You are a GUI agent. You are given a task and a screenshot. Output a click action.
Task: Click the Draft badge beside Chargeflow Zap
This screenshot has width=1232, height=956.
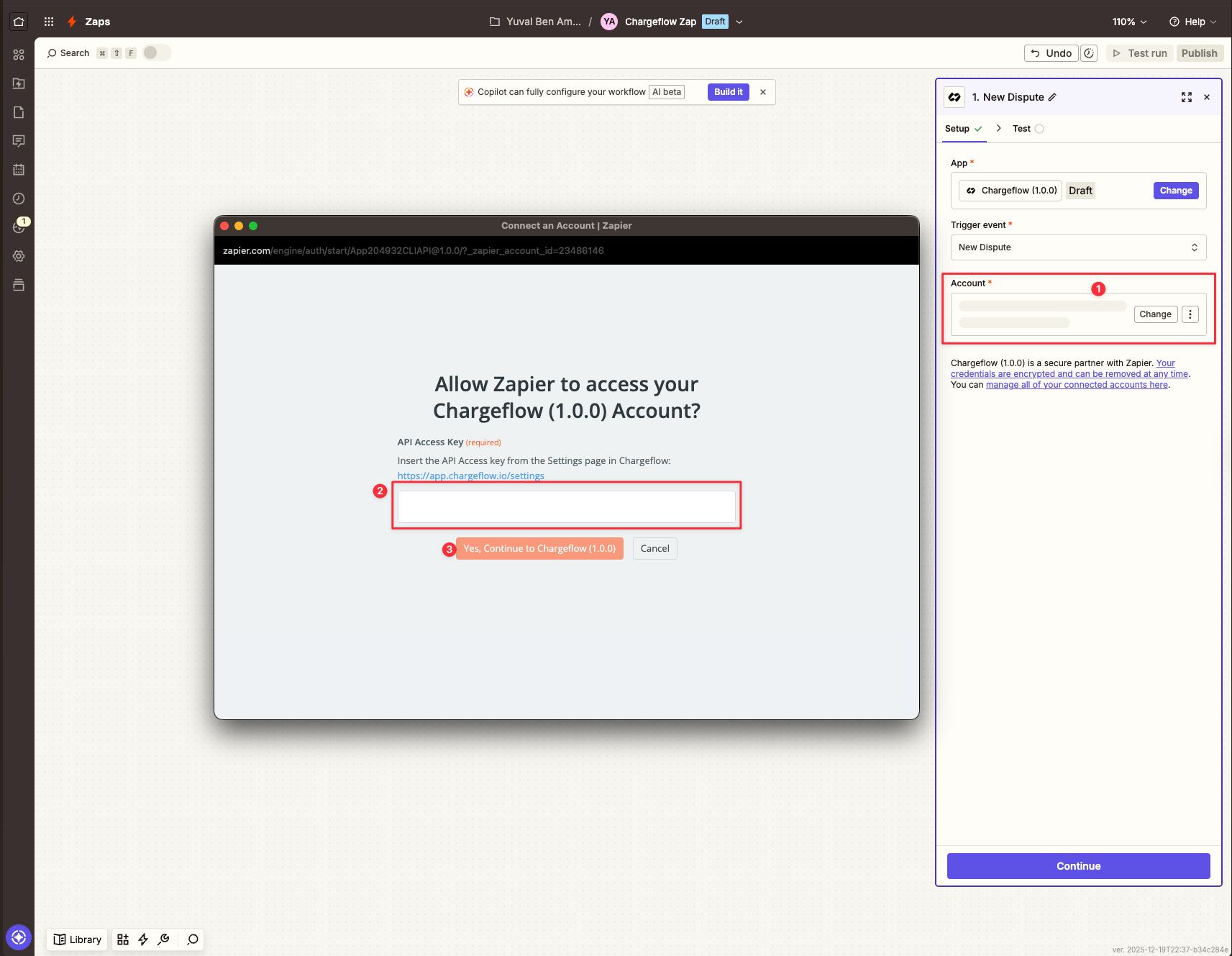(715, 22)
